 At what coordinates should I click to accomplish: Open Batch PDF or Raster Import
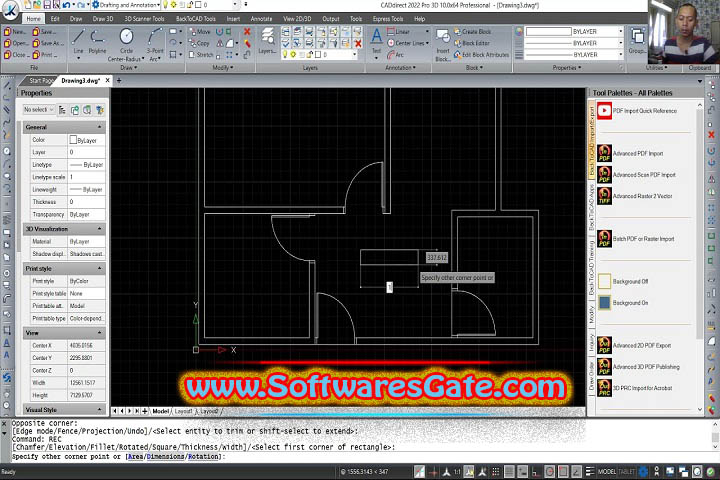636,239
